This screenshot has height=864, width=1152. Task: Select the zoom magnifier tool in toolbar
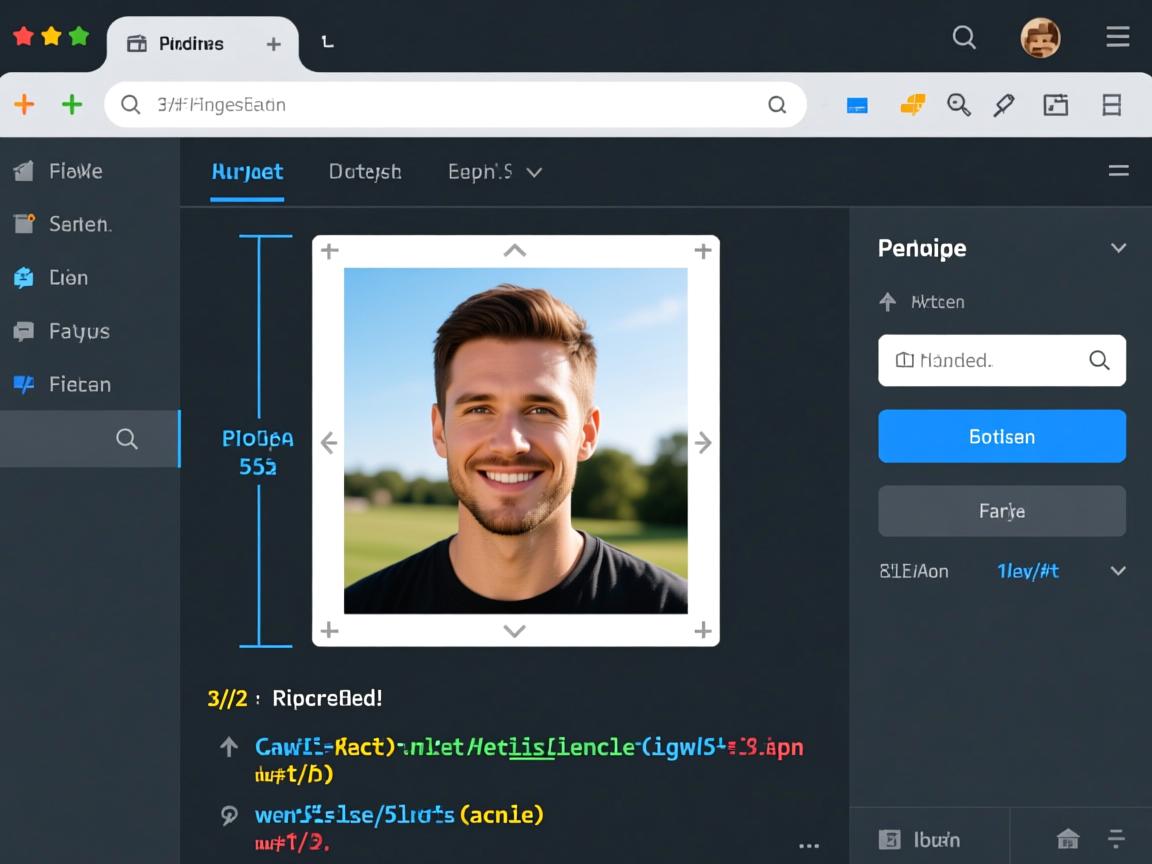tap(958, 105)
